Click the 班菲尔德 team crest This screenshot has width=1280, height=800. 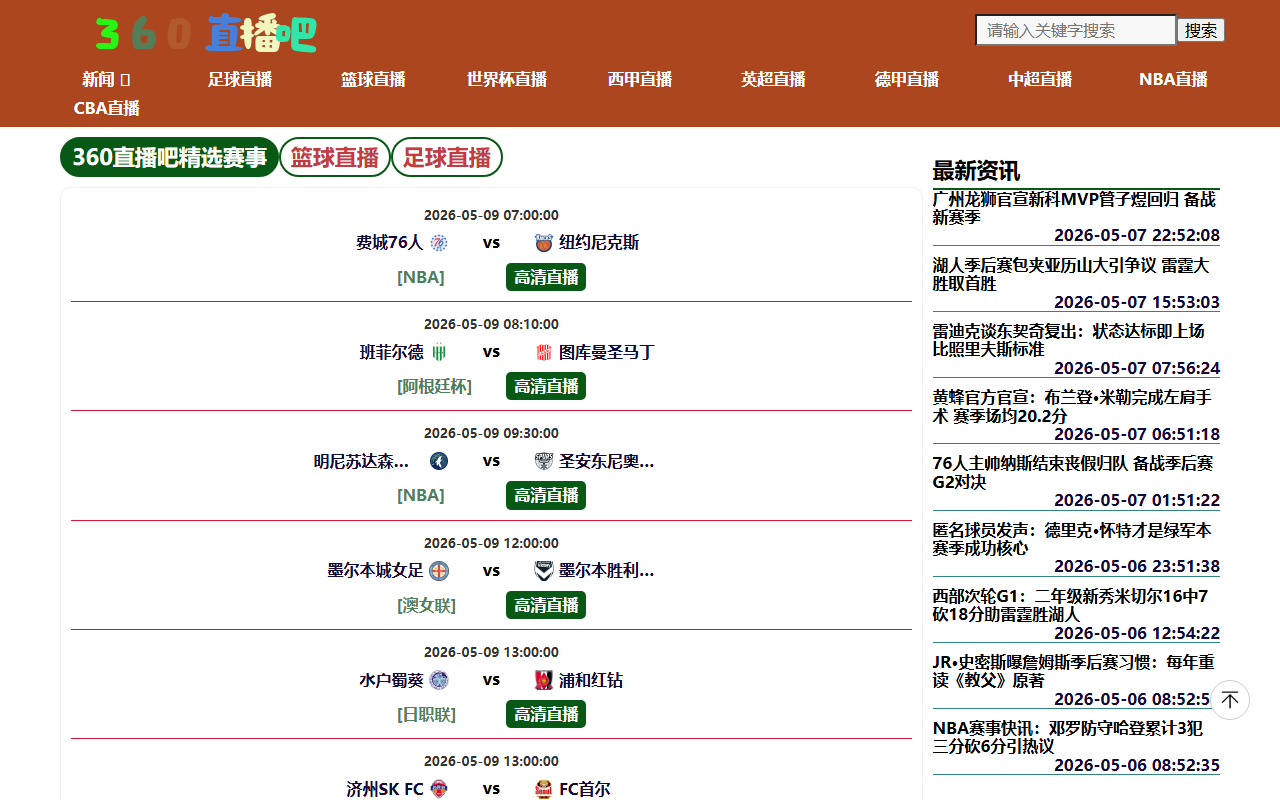click(x=439, y=352)
